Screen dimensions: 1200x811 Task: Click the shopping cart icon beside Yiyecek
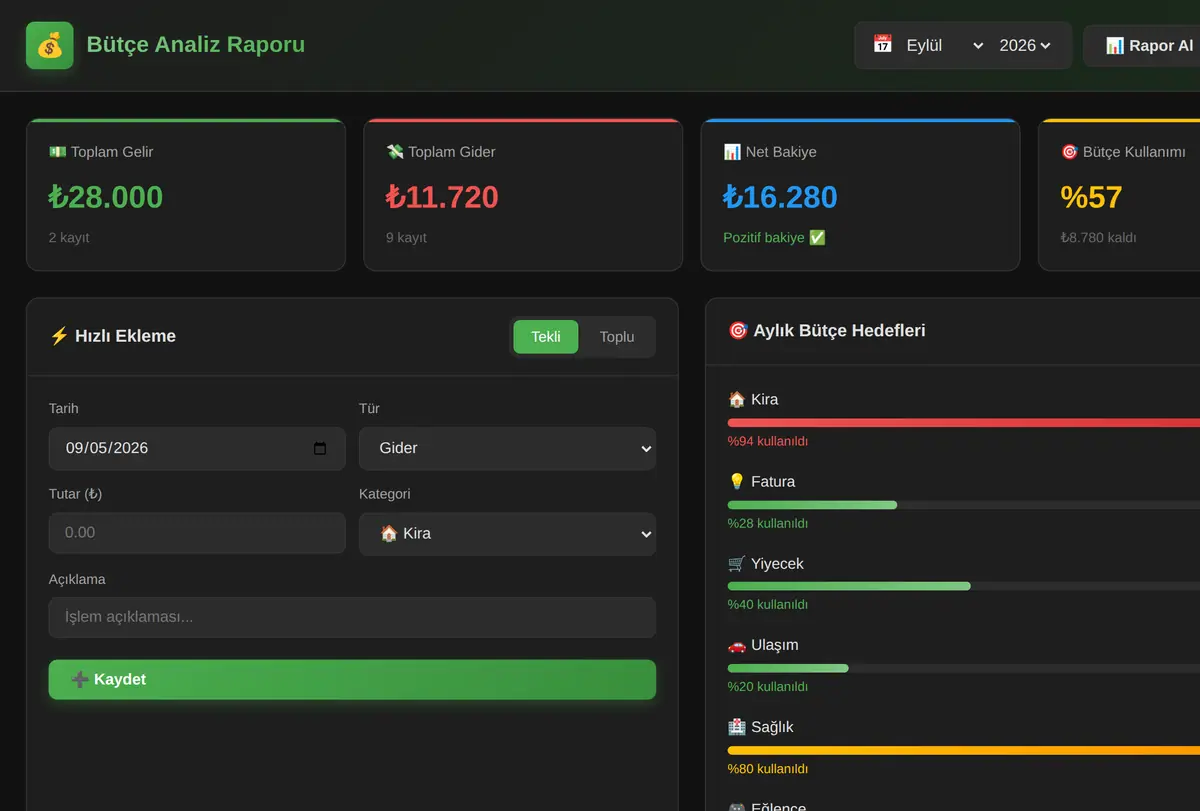pos(737,563)
